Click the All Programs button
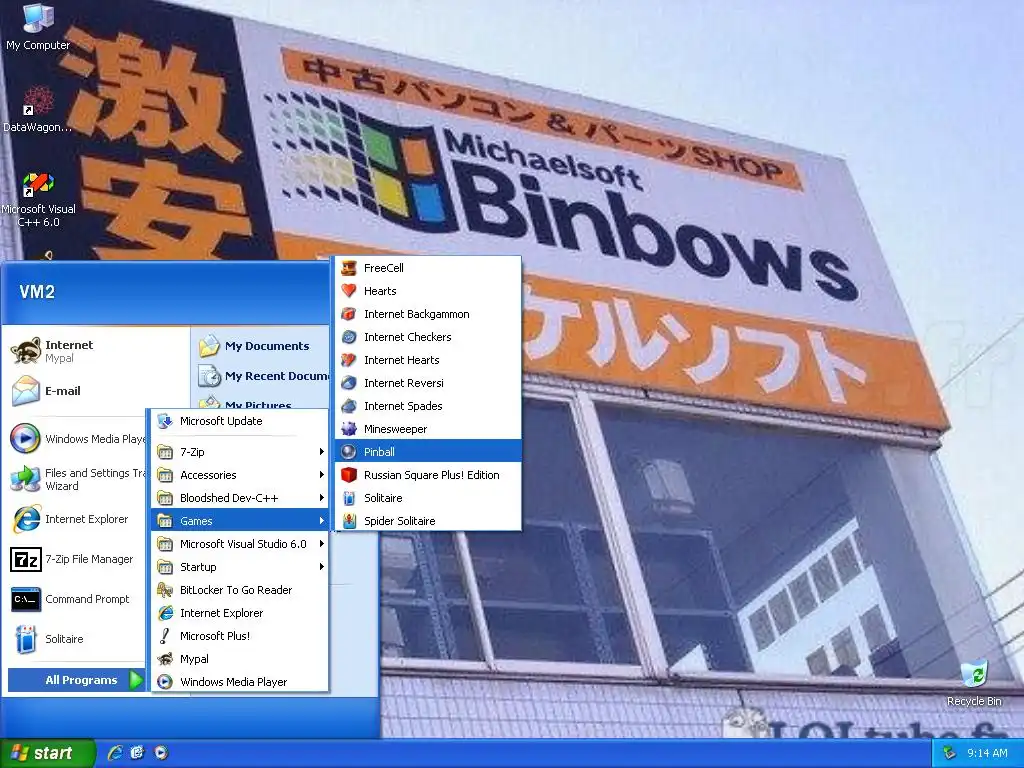 [x=76, y=680]
